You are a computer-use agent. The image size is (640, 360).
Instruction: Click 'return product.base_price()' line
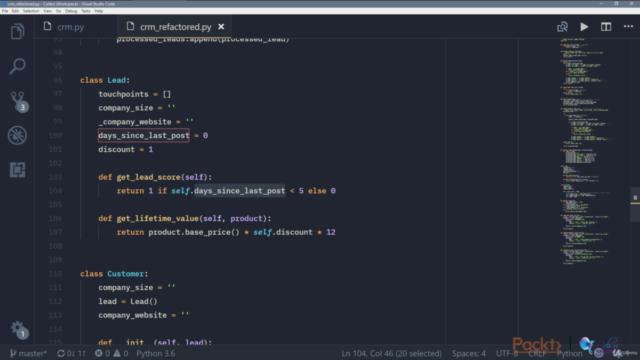(x=226, y=232)
